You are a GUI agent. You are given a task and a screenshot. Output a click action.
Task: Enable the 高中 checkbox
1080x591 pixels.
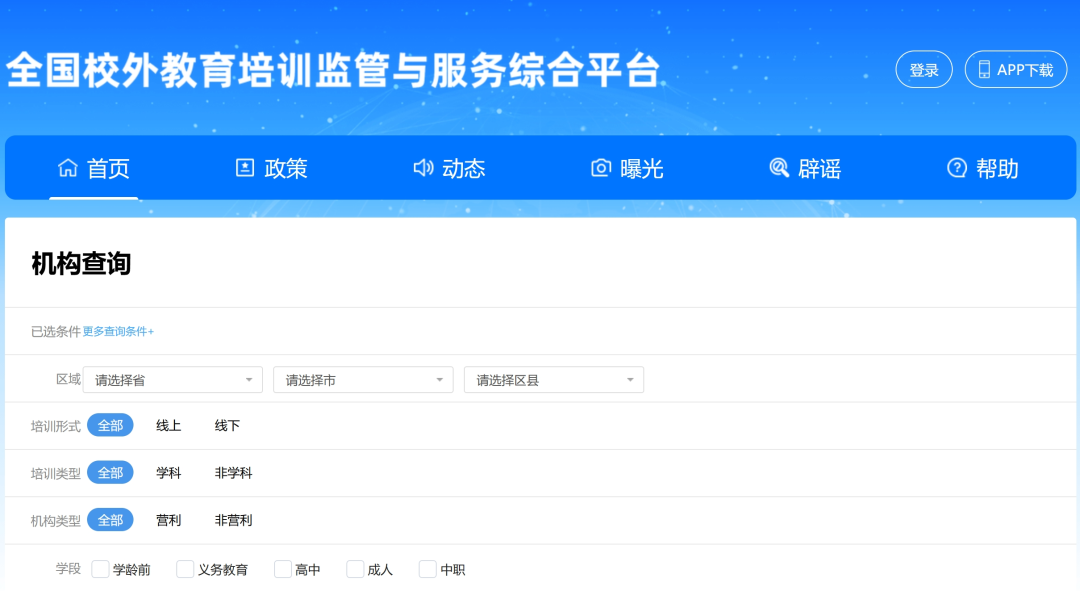(x=283, y=569)
